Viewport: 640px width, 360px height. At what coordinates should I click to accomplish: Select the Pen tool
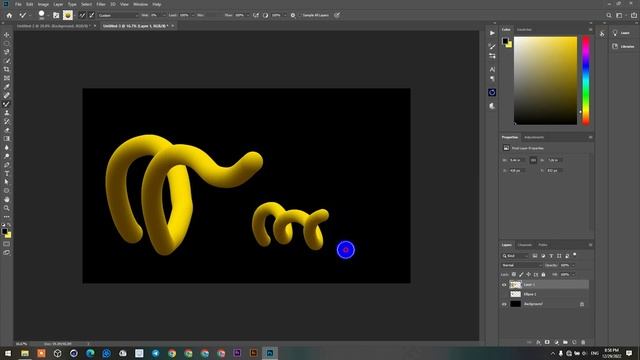point(7,165)
